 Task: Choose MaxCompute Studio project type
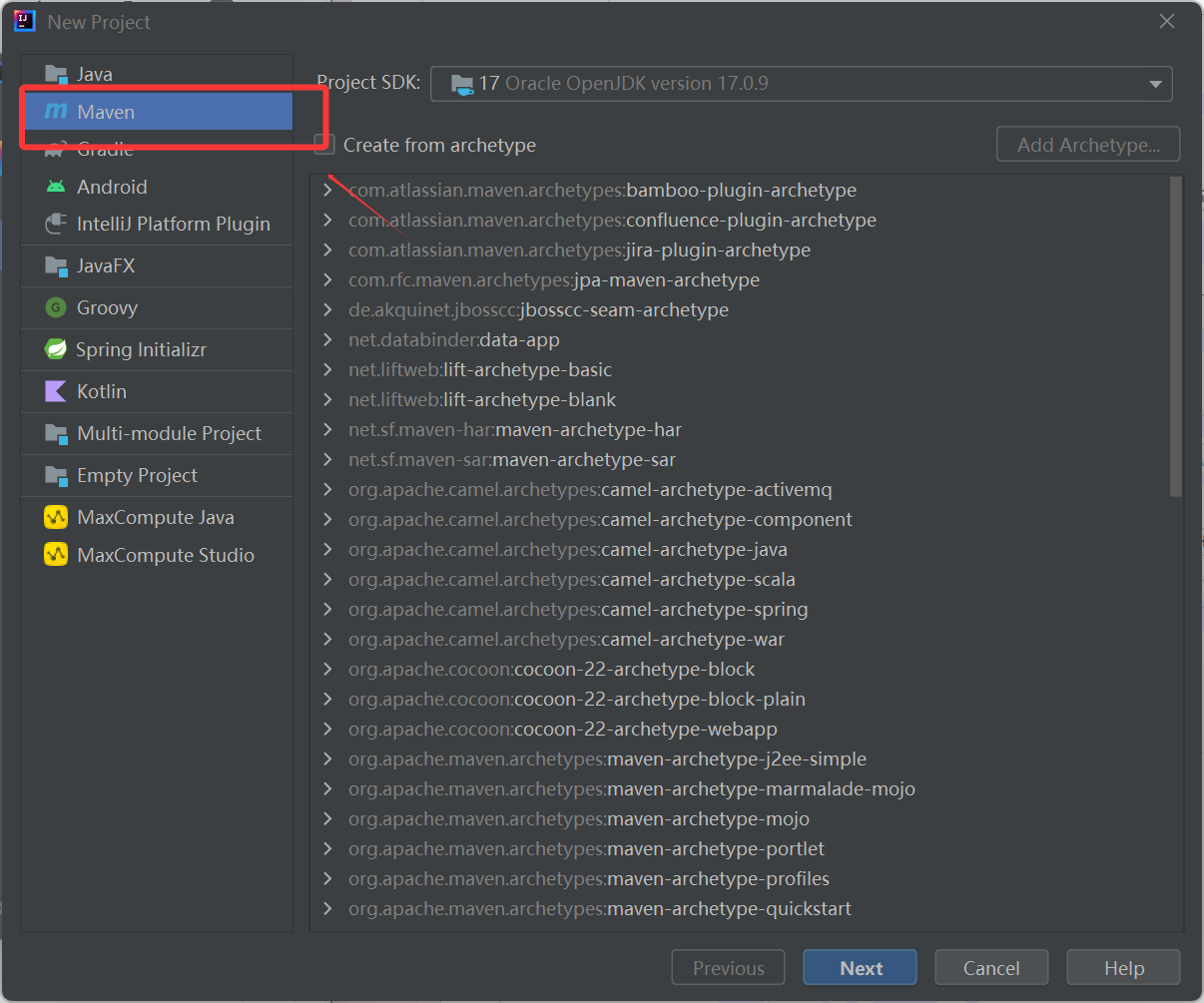tap(157, 555)
